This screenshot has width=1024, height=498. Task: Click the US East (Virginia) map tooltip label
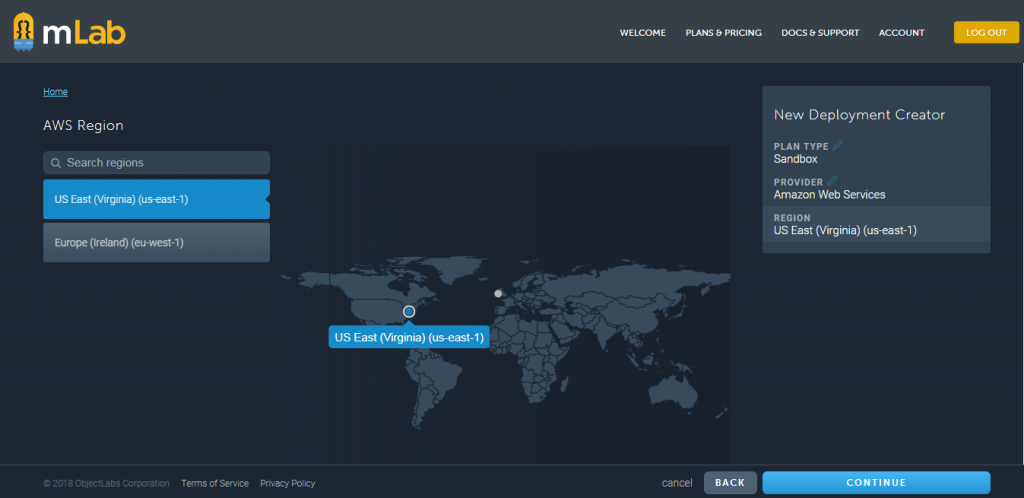pyautogui.click(x=409, y=338)
